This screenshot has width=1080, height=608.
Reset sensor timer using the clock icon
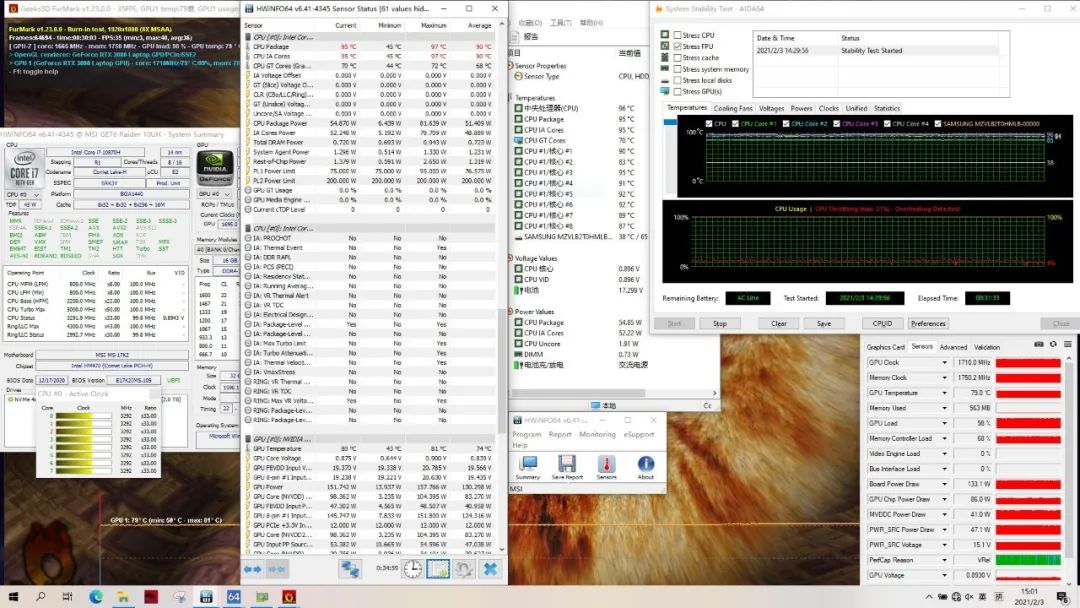pyautogui.click(x=412, y=568)
